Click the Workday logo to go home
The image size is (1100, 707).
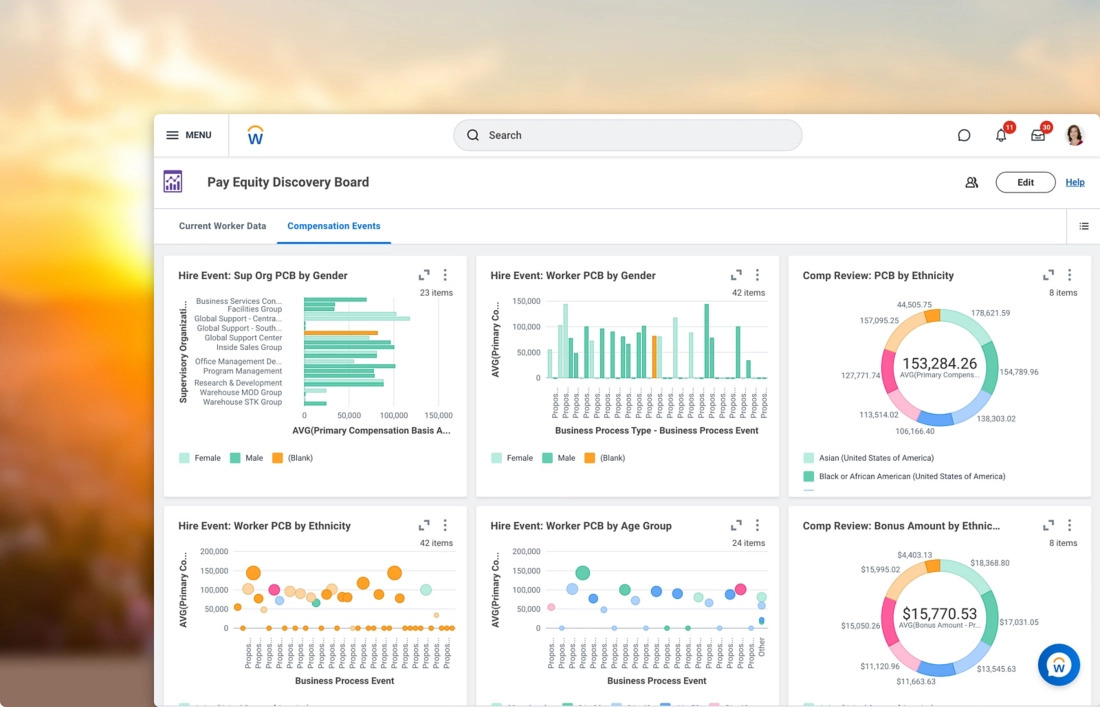(255, 135)
